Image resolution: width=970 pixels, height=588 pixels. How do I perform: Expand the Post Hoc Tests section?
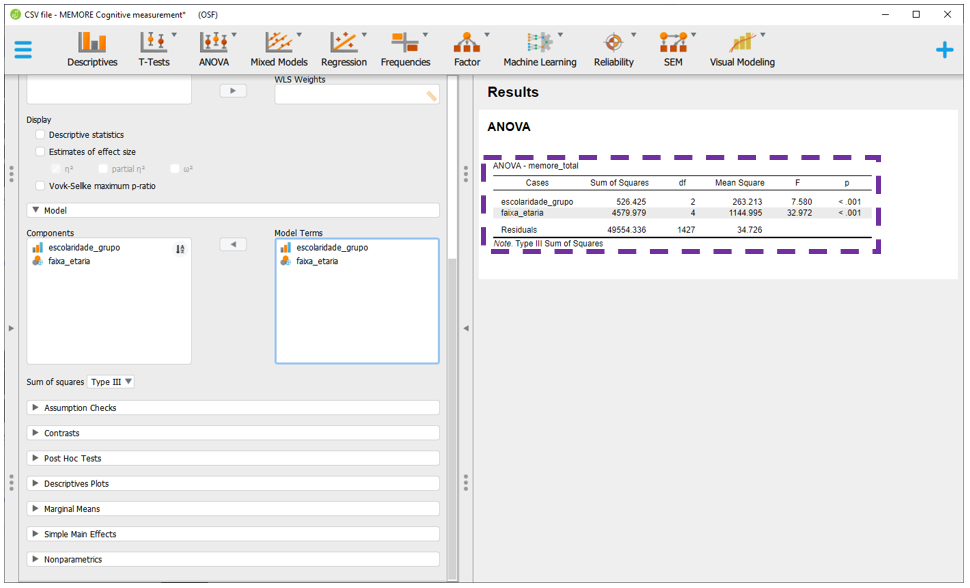pos(232,458)
